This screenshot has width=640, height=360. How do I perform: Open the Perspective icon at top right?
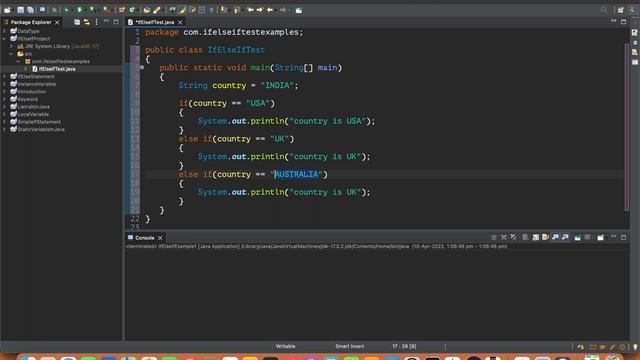pos(620,10)
